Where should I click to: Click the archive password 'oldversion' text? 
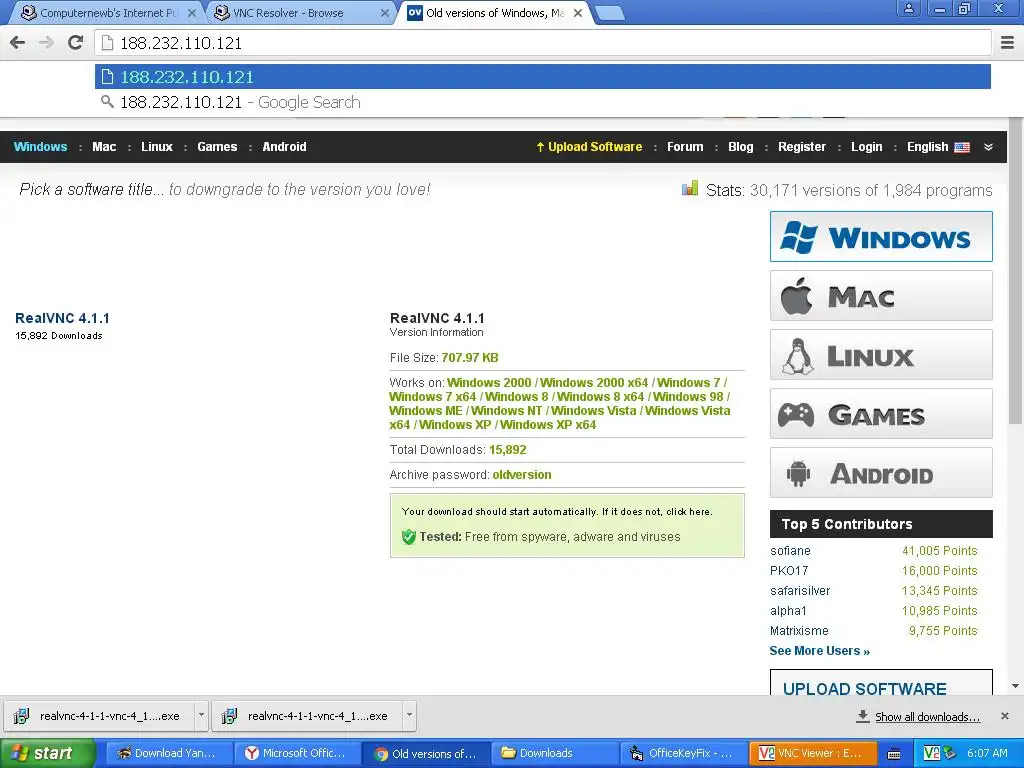522,475
